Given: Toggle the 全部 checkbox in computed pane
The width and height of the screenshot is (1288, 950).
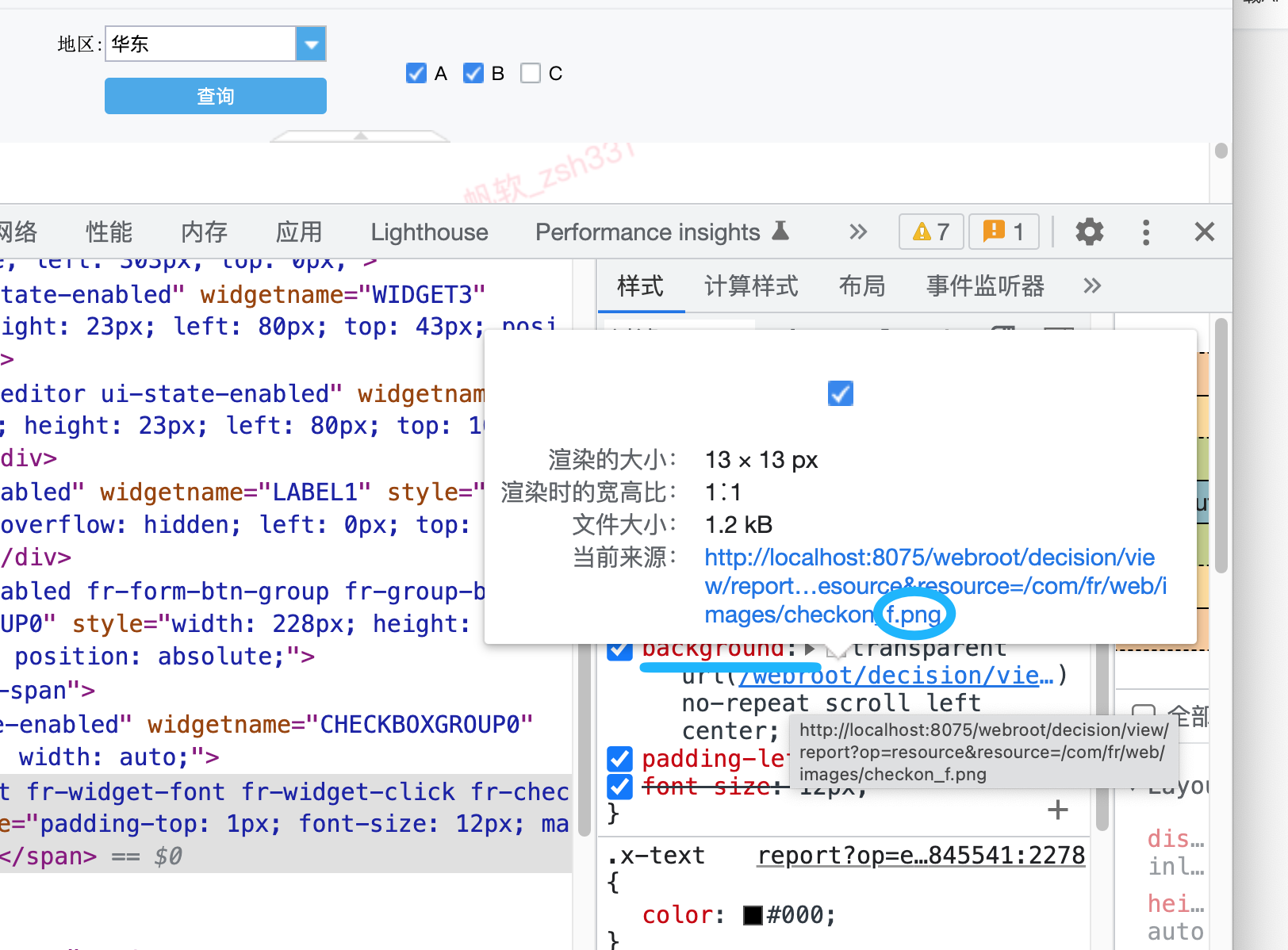Looking at the screenshot, I should [x=1143, y=716].
